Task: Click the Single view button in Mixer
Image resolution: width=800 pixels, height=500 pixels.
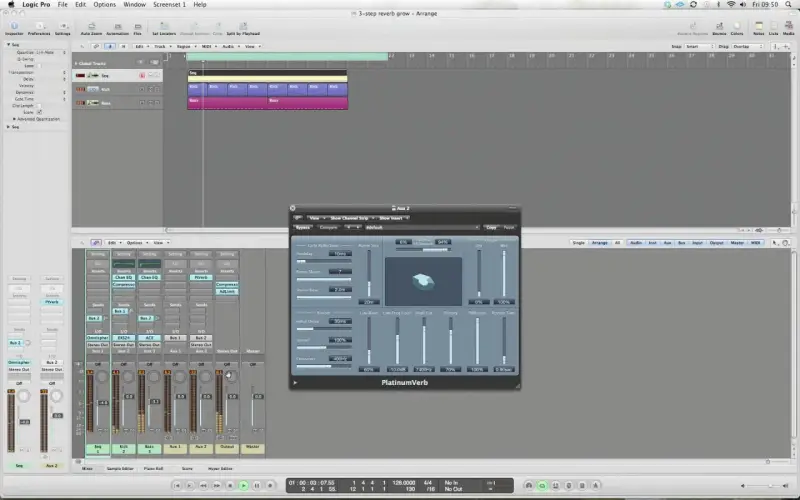Action: [x=578, y=243]
